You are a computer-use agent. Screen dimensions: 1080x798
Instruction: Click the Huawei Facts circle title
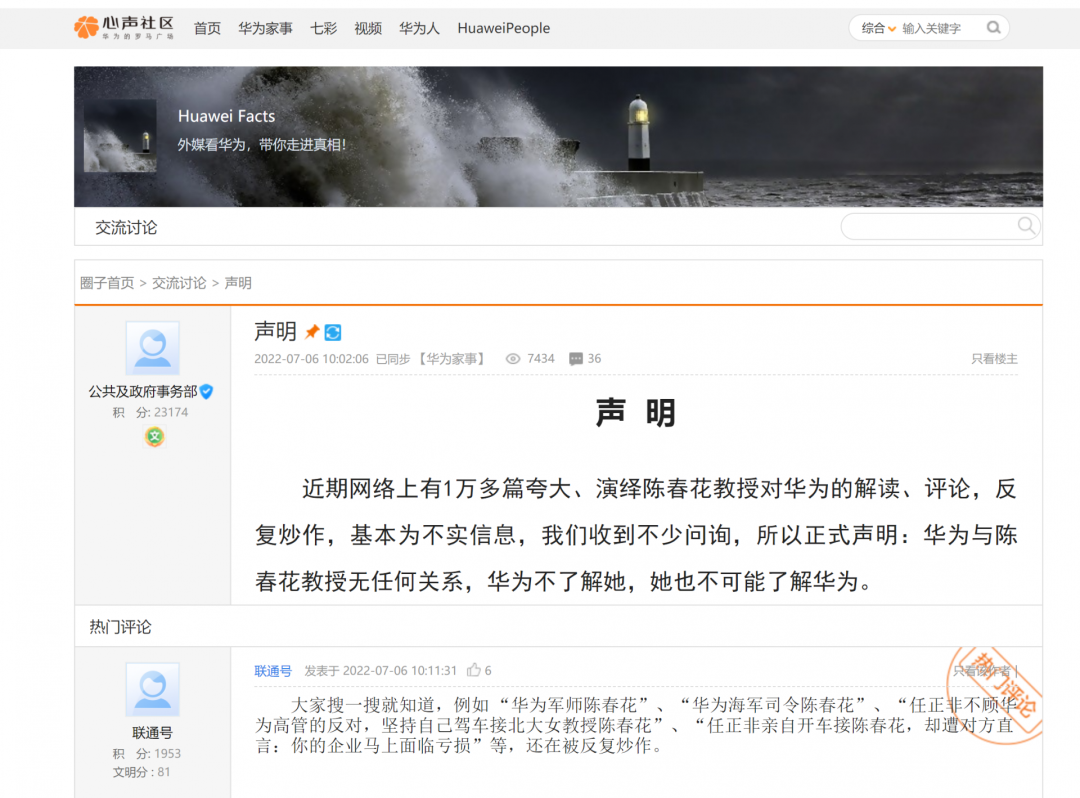226,116
